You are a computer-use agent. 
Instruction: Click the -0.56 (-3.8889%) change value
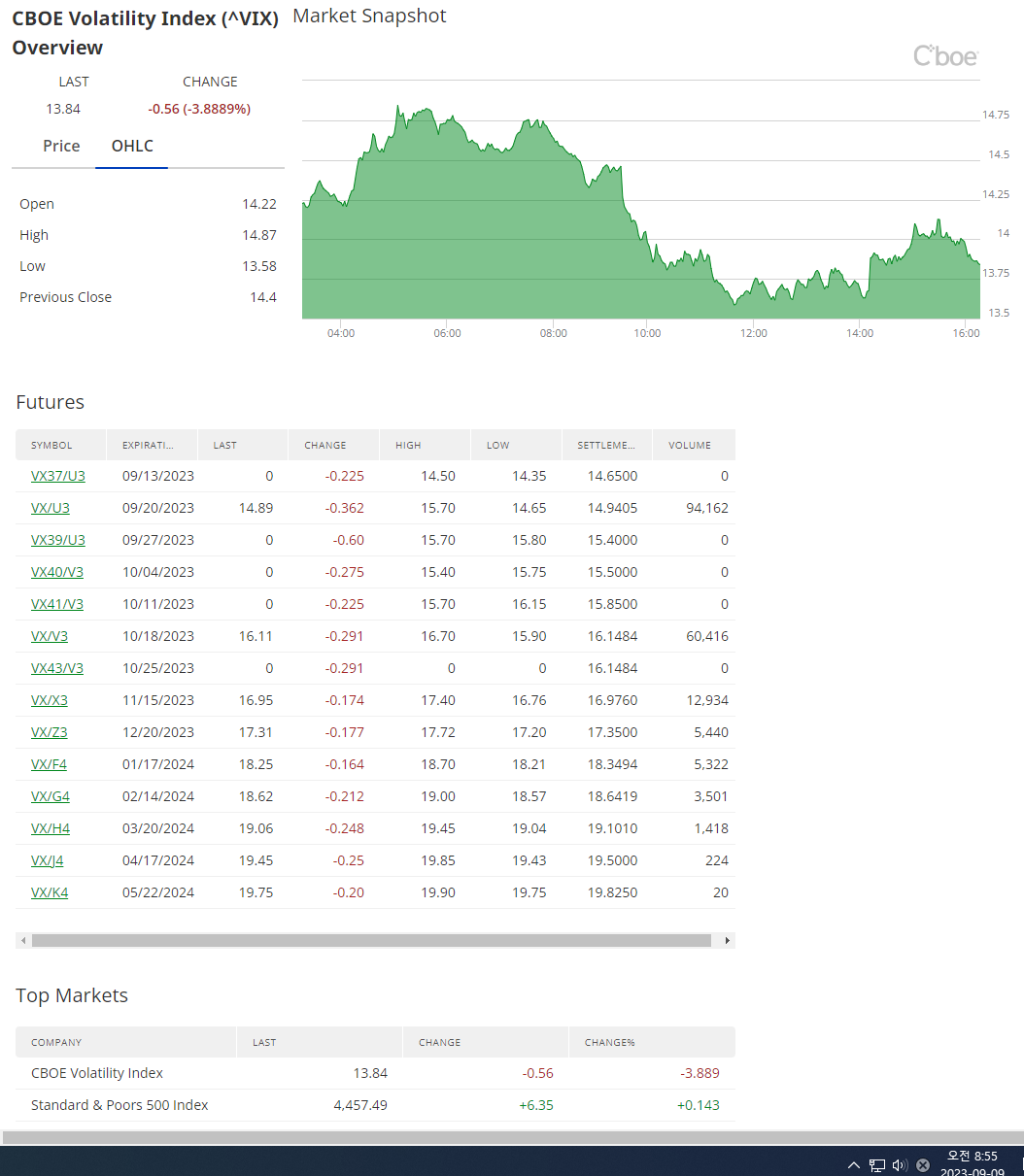click(x=199, y=109)
